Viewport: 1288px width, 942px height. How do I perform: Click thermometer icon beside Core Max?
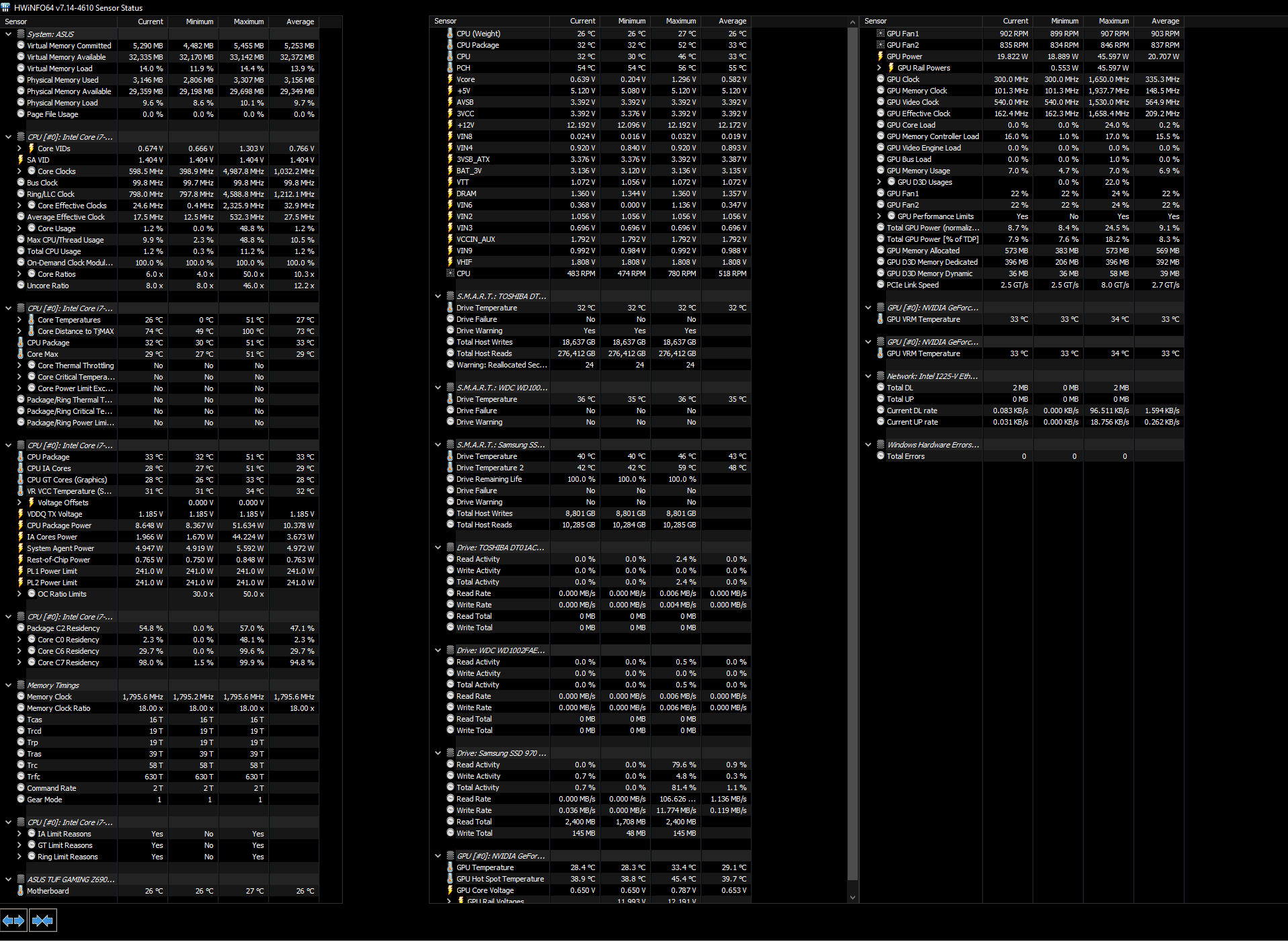pos(20,354)
